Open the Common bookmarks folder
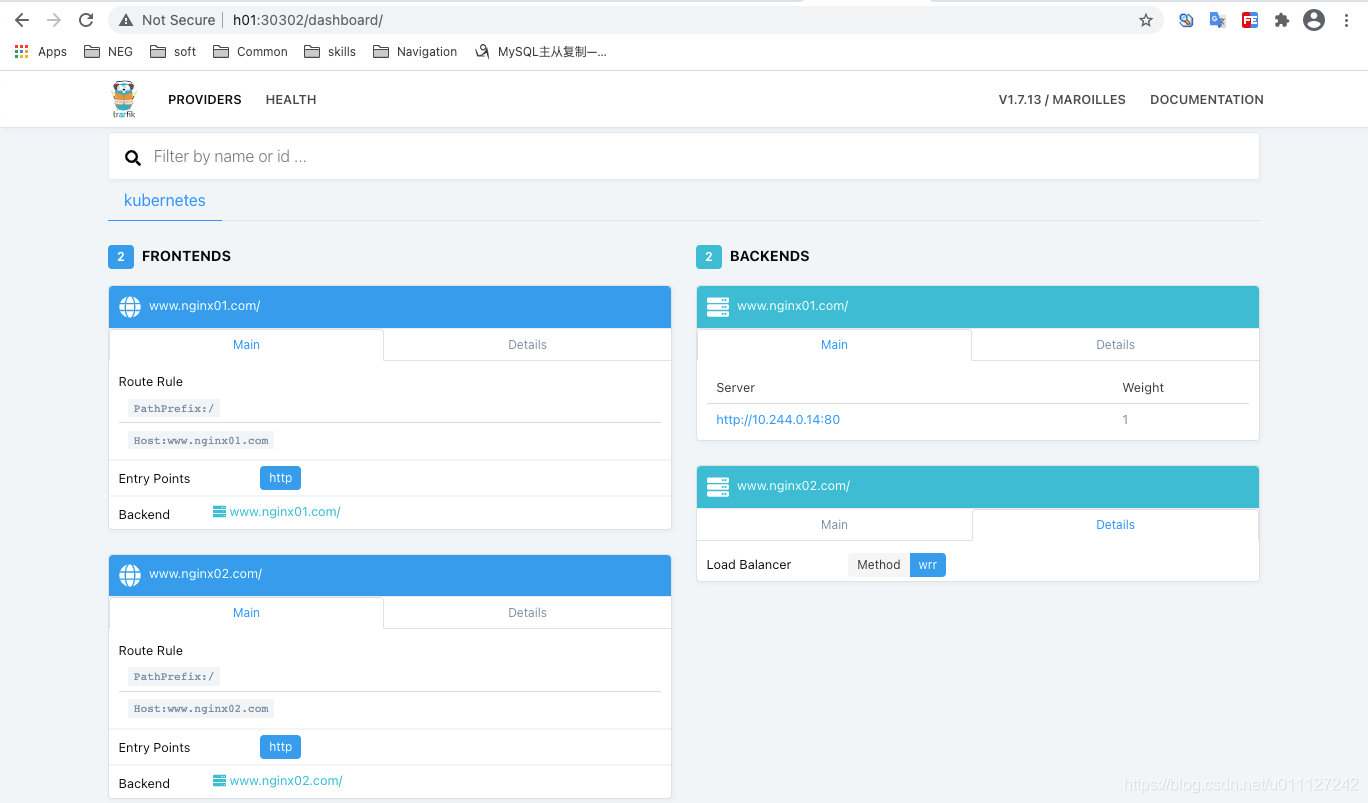1368x803 pixels. point(250,52)
